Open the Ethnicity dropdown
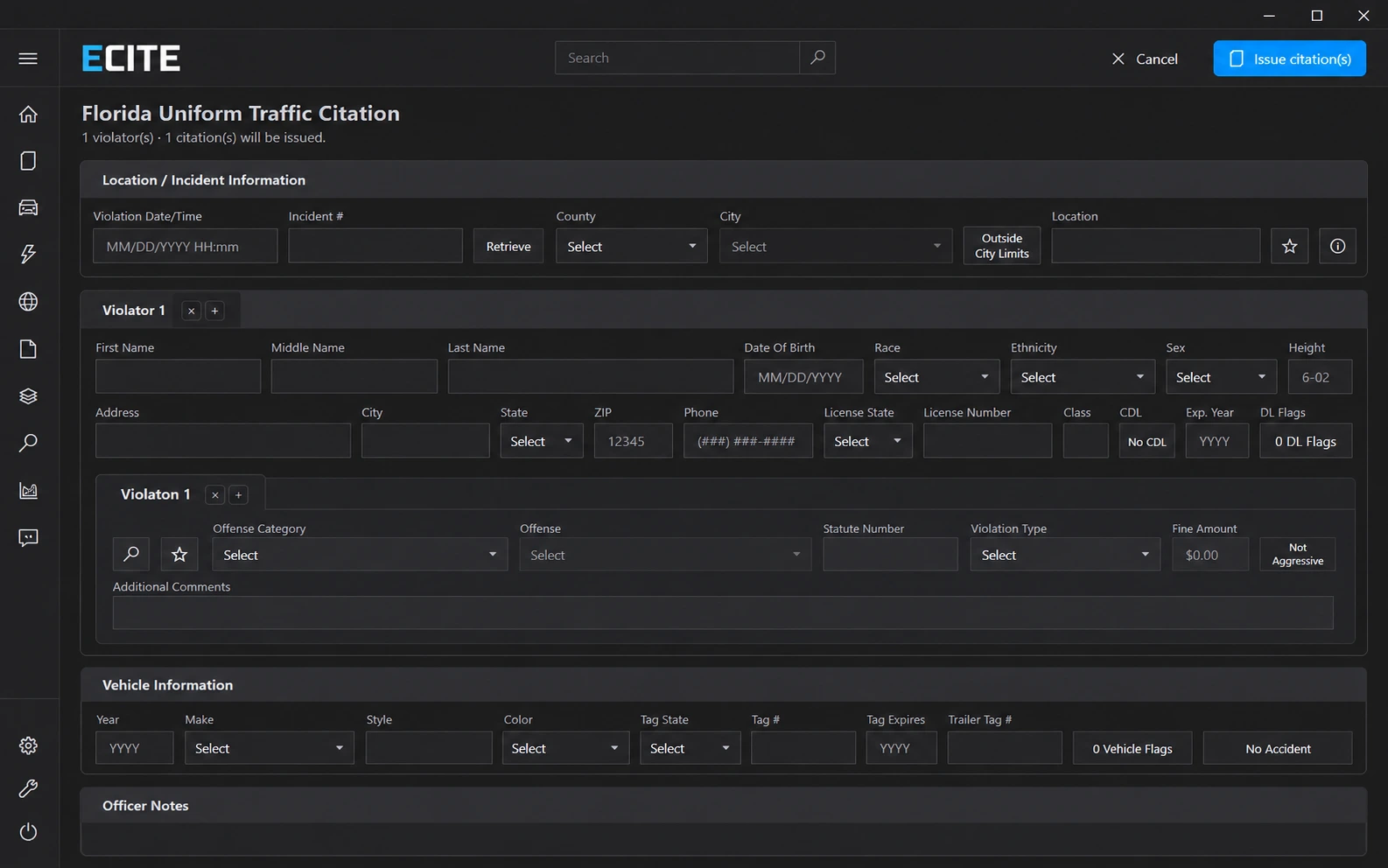 pos(1083,377)
